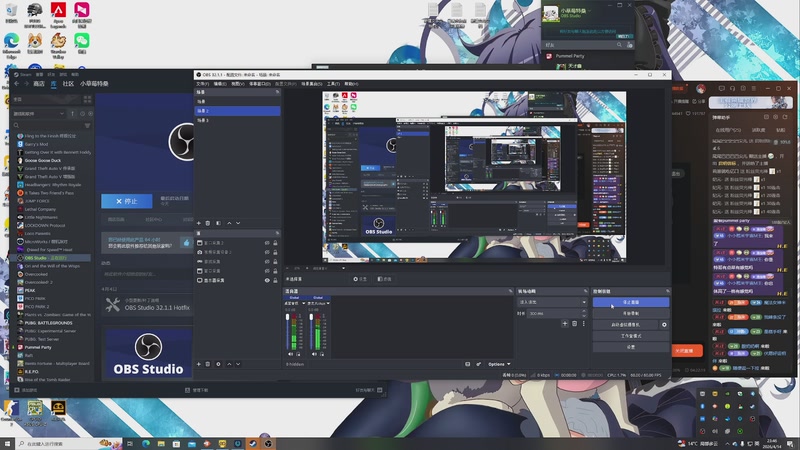Image resolution: width=800 pixels, height=450 pixels.
Task: Open OBS 视图(V) menu
Action: [237, 84]
